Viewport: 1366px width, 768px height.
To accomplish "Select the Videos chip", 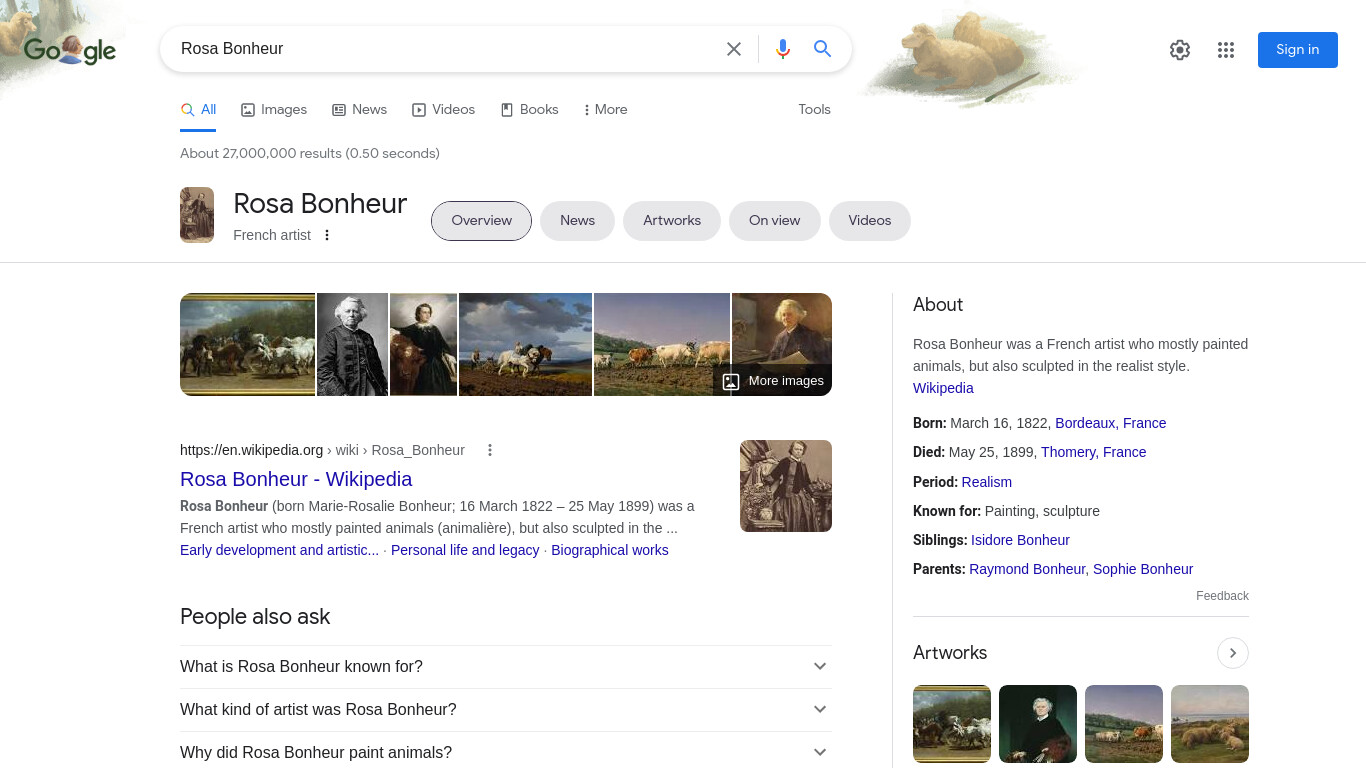I will click(870, 221).
